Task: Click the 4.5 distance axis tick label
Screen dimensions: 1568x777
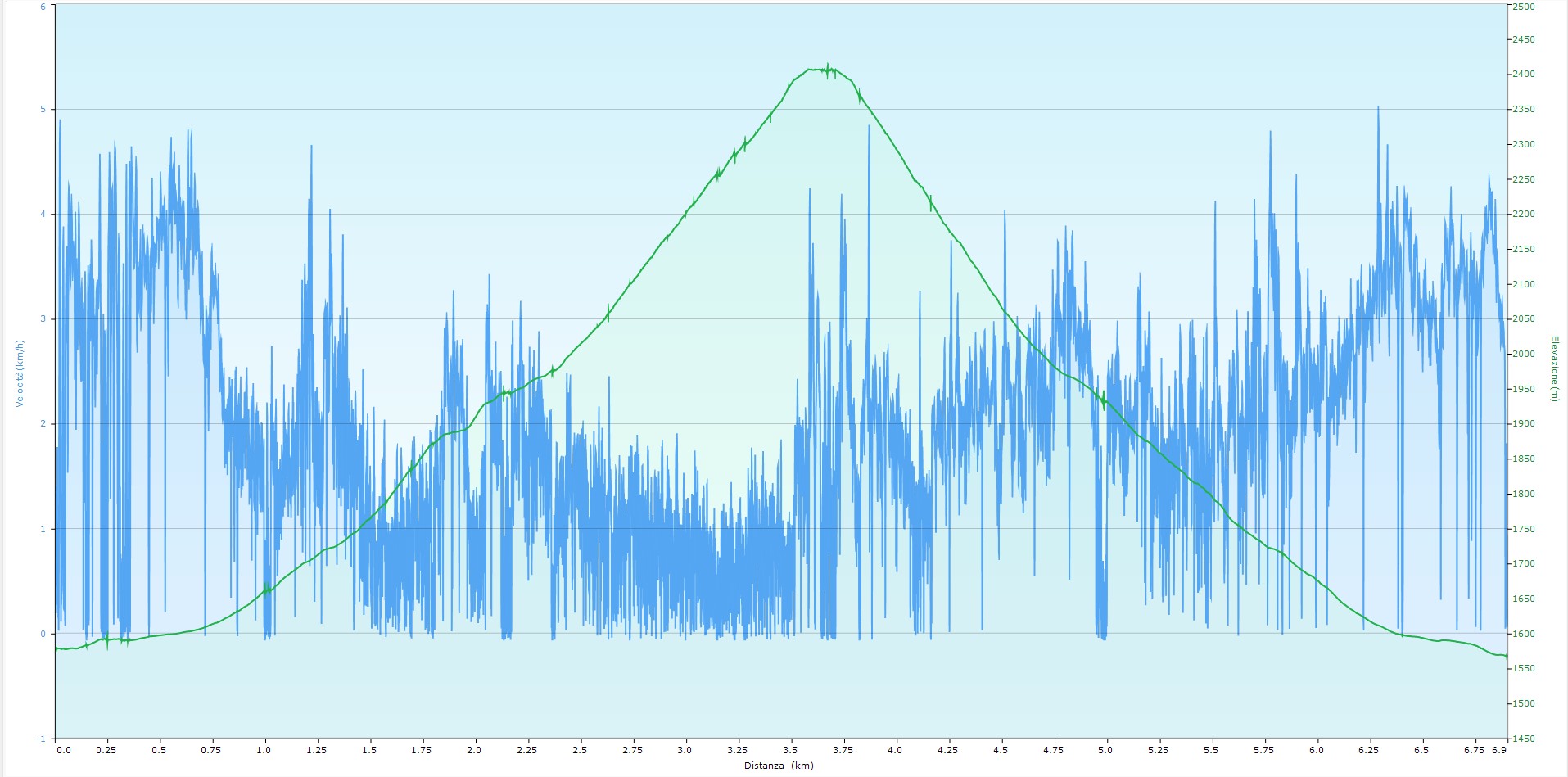Action: click(x=1001, y=750)
